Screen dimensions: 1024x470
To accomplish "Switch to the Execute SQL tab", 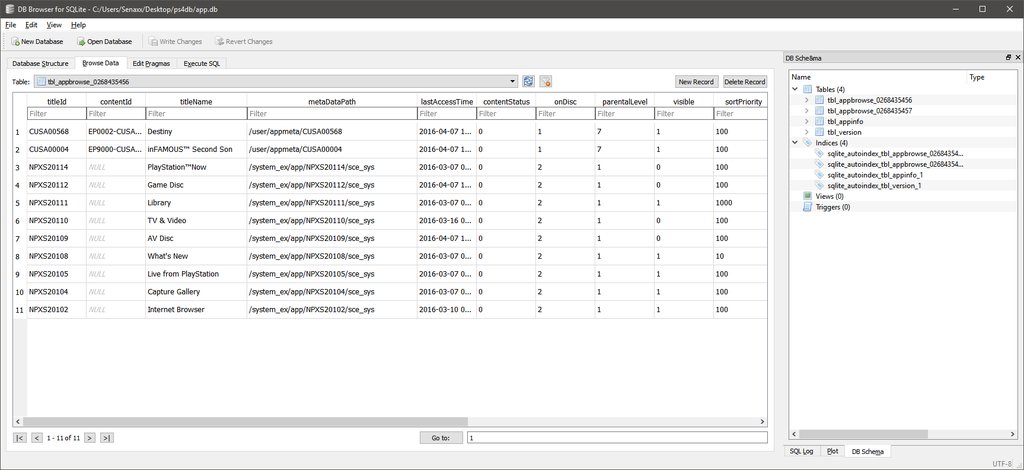I will (x=202, y=63).
